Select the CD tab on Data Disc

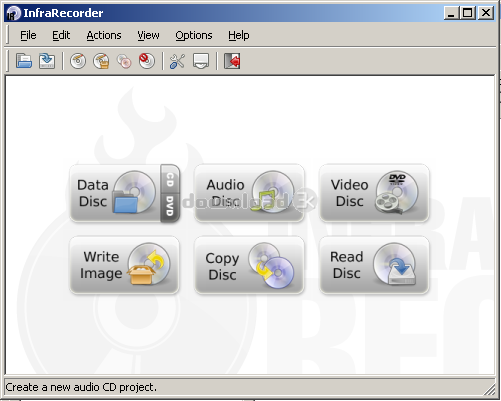click(x=170, y=179)
